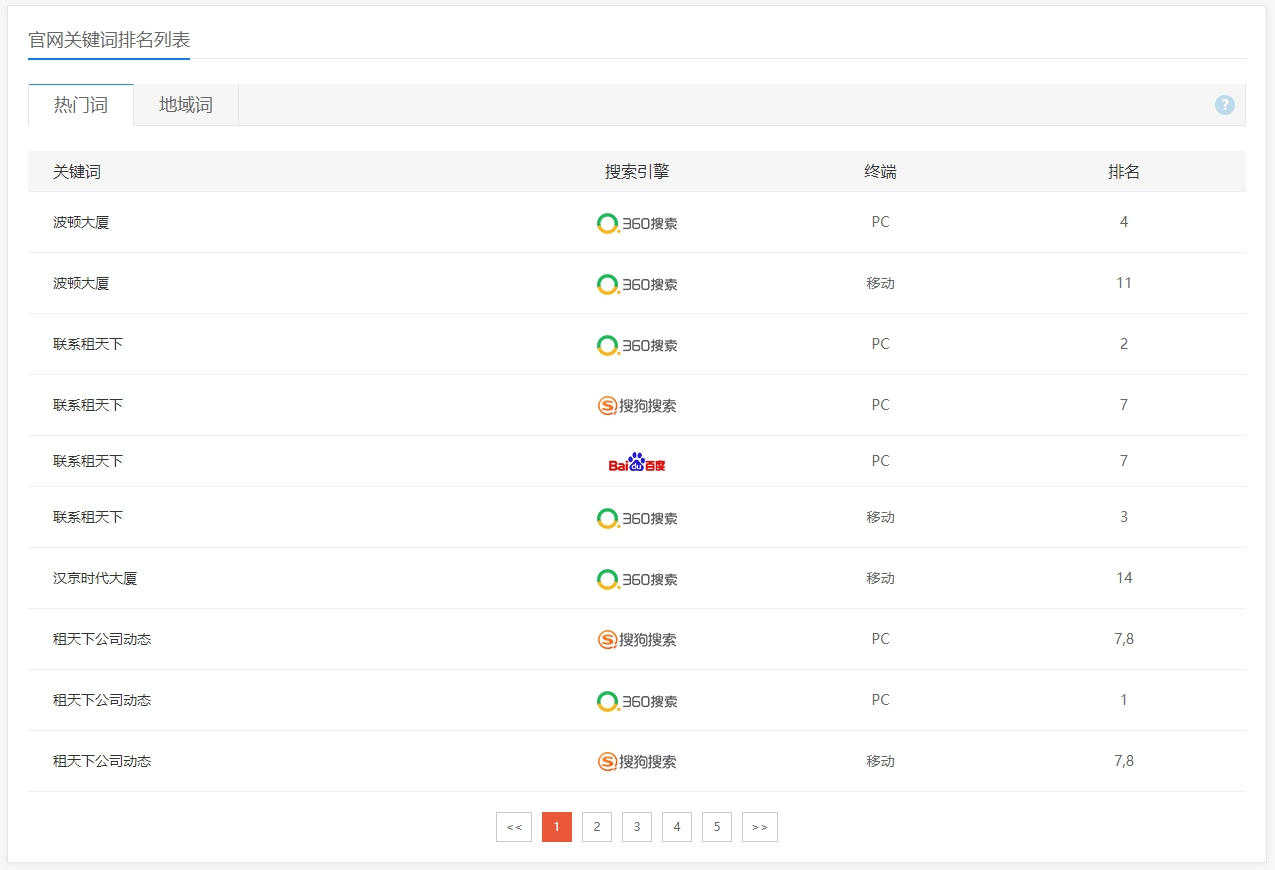Click the 关键词 column header
Viewport: 1275px width, 870px height.
[x=77, y=172]
